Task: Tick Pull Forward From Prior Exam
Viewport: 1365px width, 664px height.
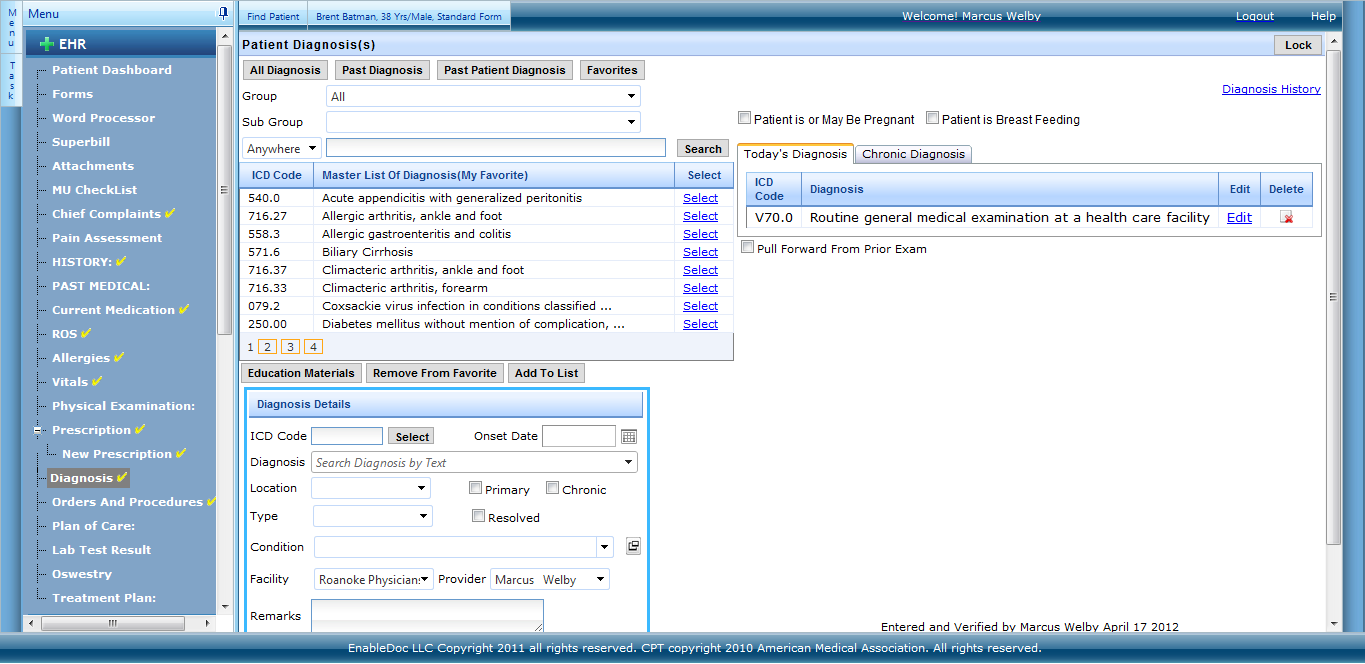Action: pos(747,247)
